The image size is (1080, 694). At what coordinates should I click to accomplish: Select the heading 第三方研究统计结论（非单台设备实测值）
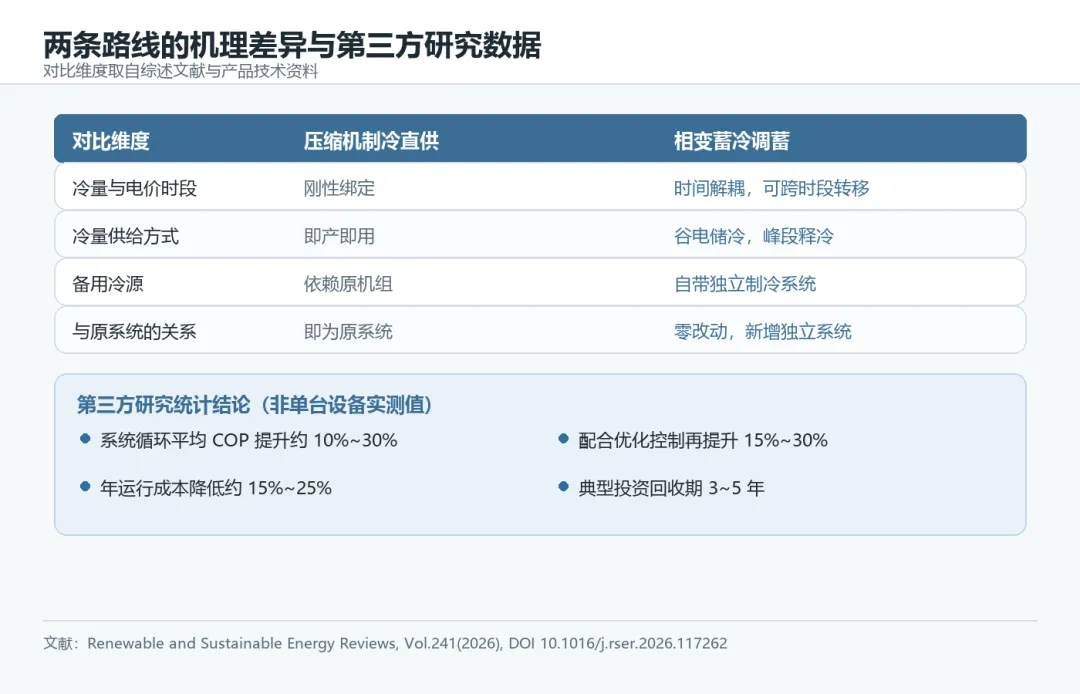[x=254, y=405]
